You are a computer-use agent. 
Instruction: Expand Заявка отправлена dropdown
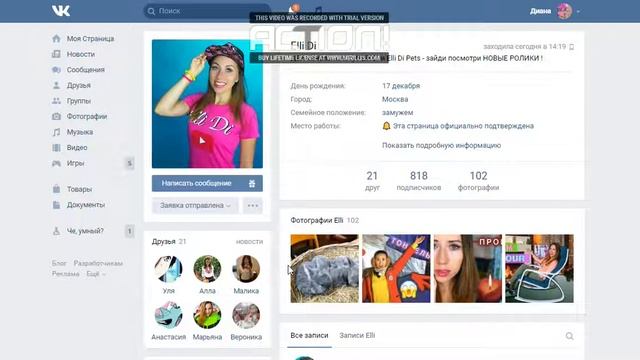tap(195, 206)
